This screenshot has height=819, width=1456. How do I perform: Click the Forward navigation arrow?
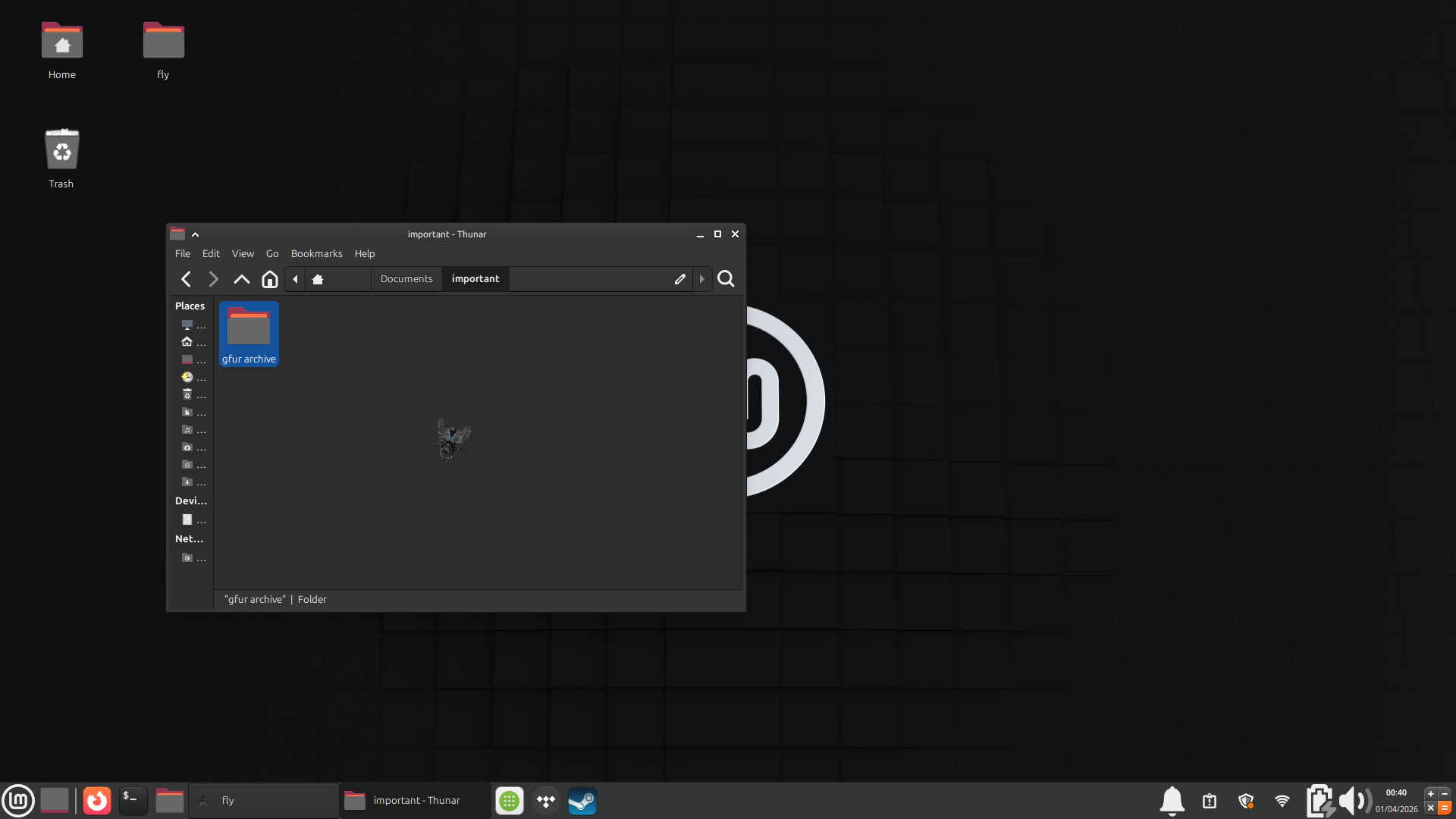tap(213, 279)
